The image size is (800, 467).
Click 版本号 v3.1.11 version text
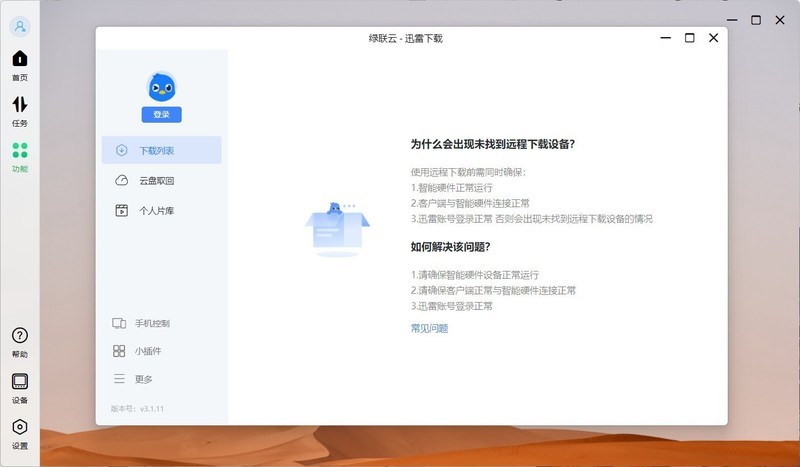click(x=137, y=408)
